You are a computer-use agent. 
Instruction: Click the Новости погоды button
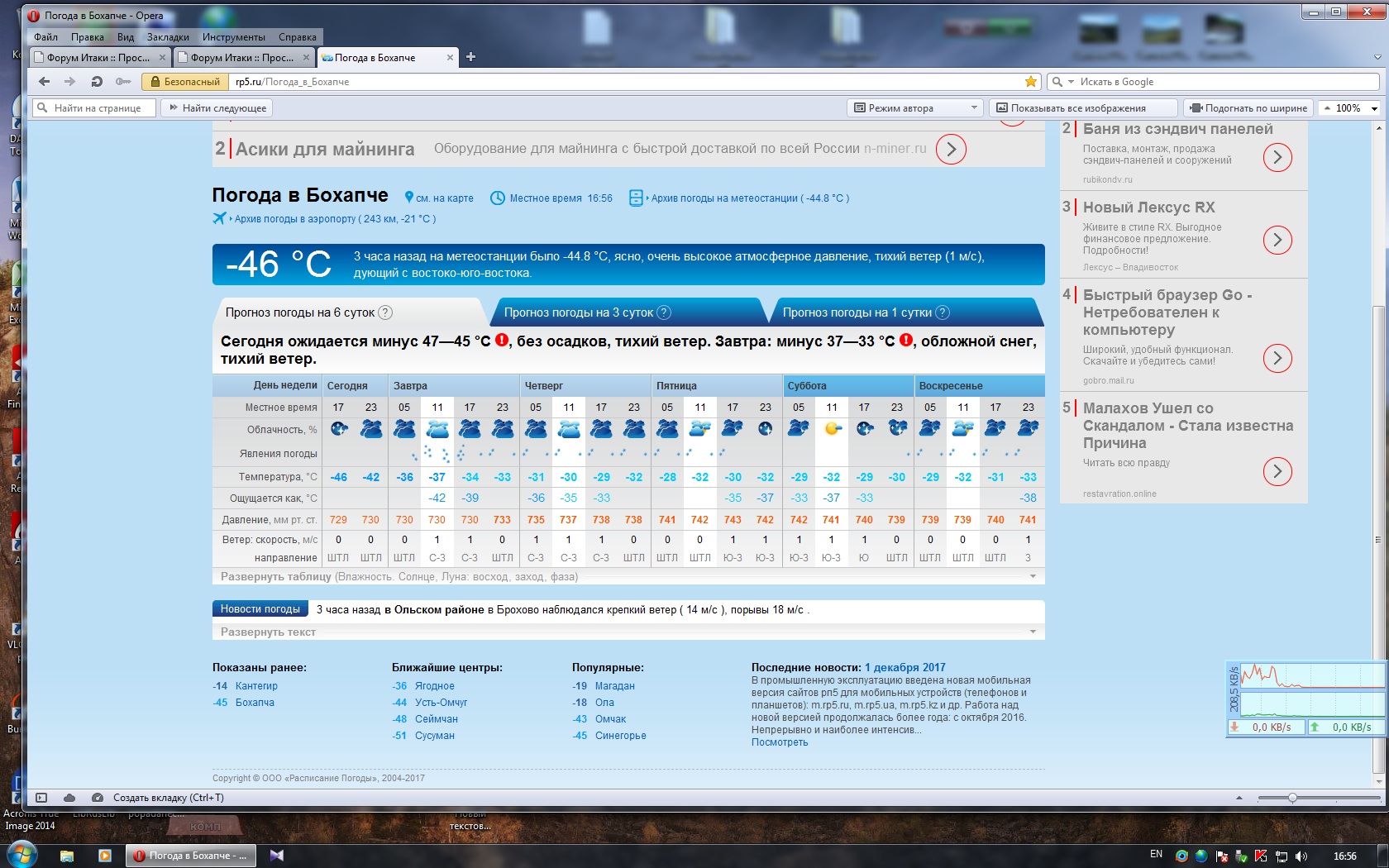[260, 609]
